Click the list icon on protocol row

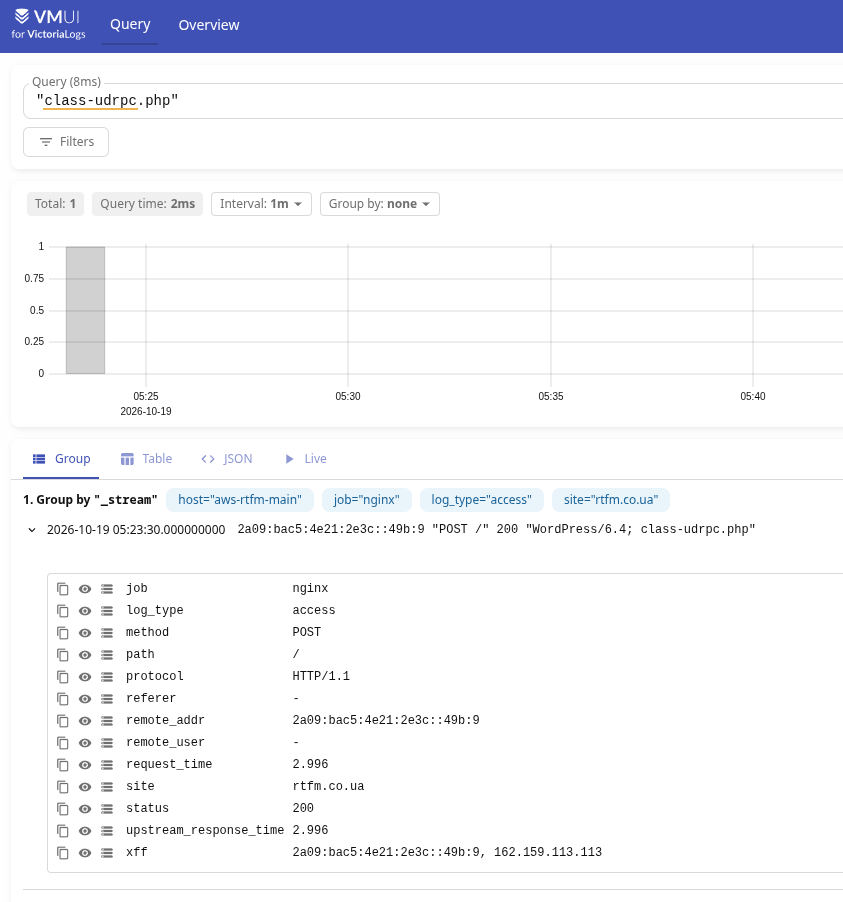pyautogui.click(x=106, y=676)
